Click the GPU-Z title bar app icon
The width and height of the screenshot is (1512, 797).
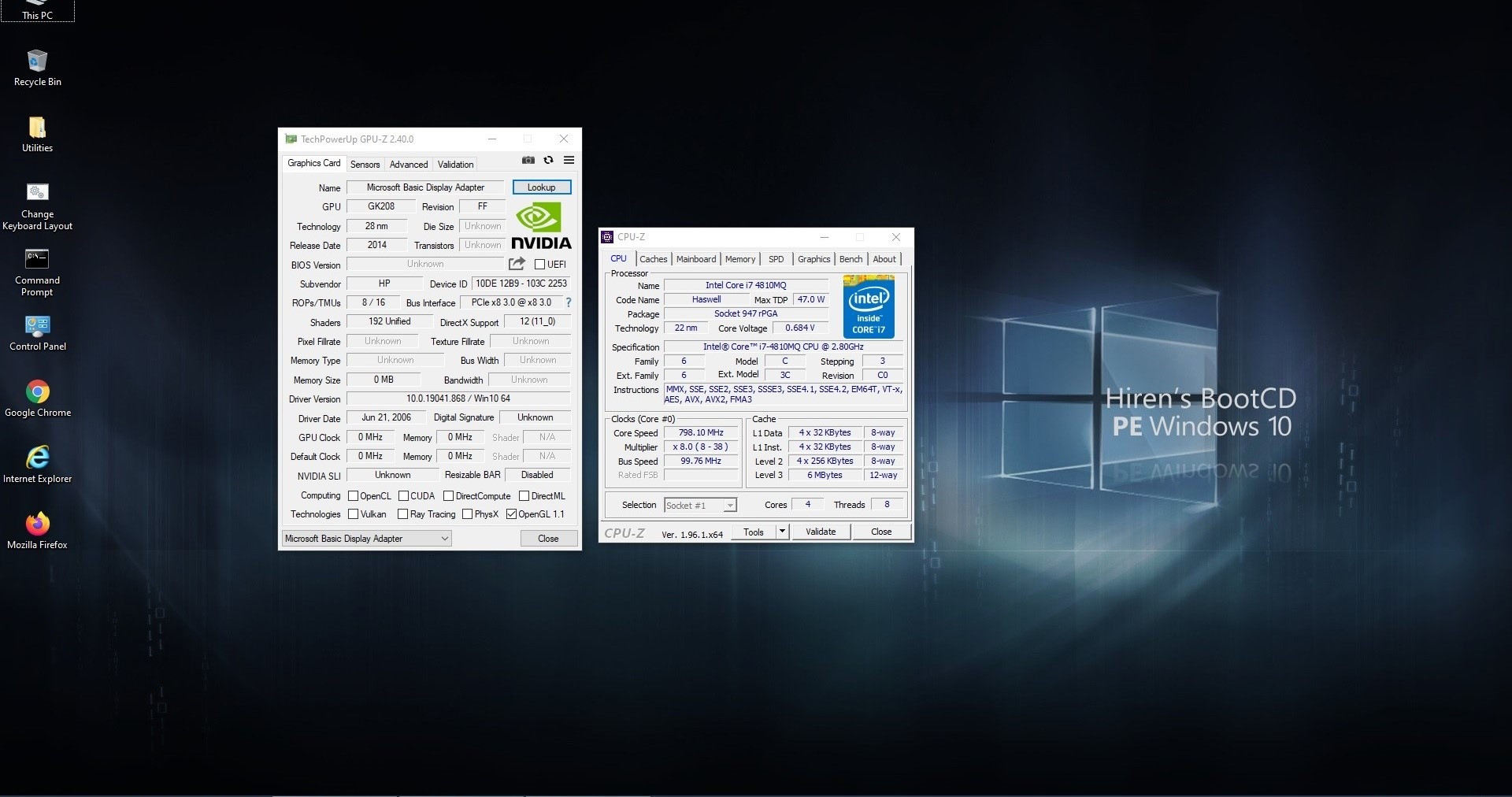[291, 139]
